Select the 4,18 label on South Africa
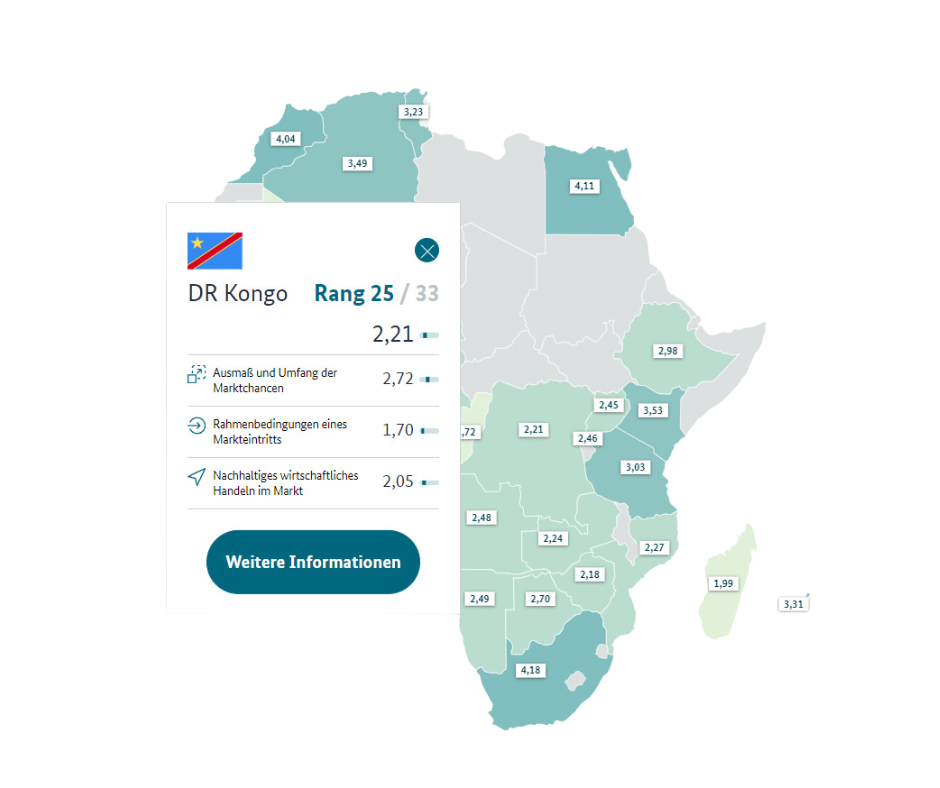 (531, 670)
